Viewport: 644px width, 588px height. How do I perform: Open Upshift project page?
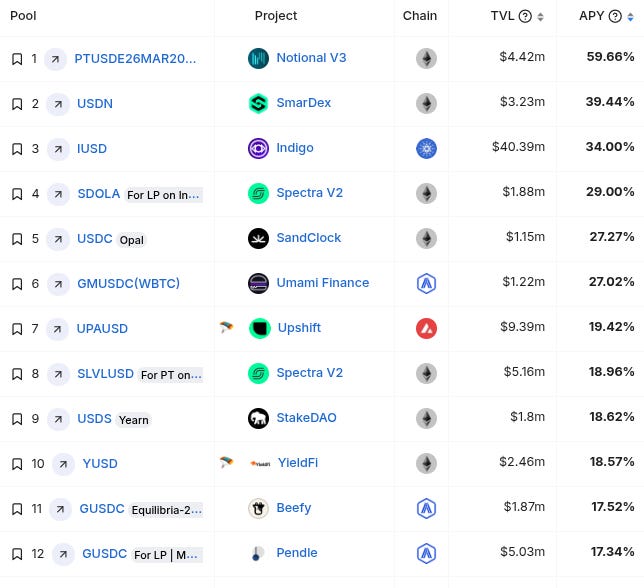click(x=299, y=328)
